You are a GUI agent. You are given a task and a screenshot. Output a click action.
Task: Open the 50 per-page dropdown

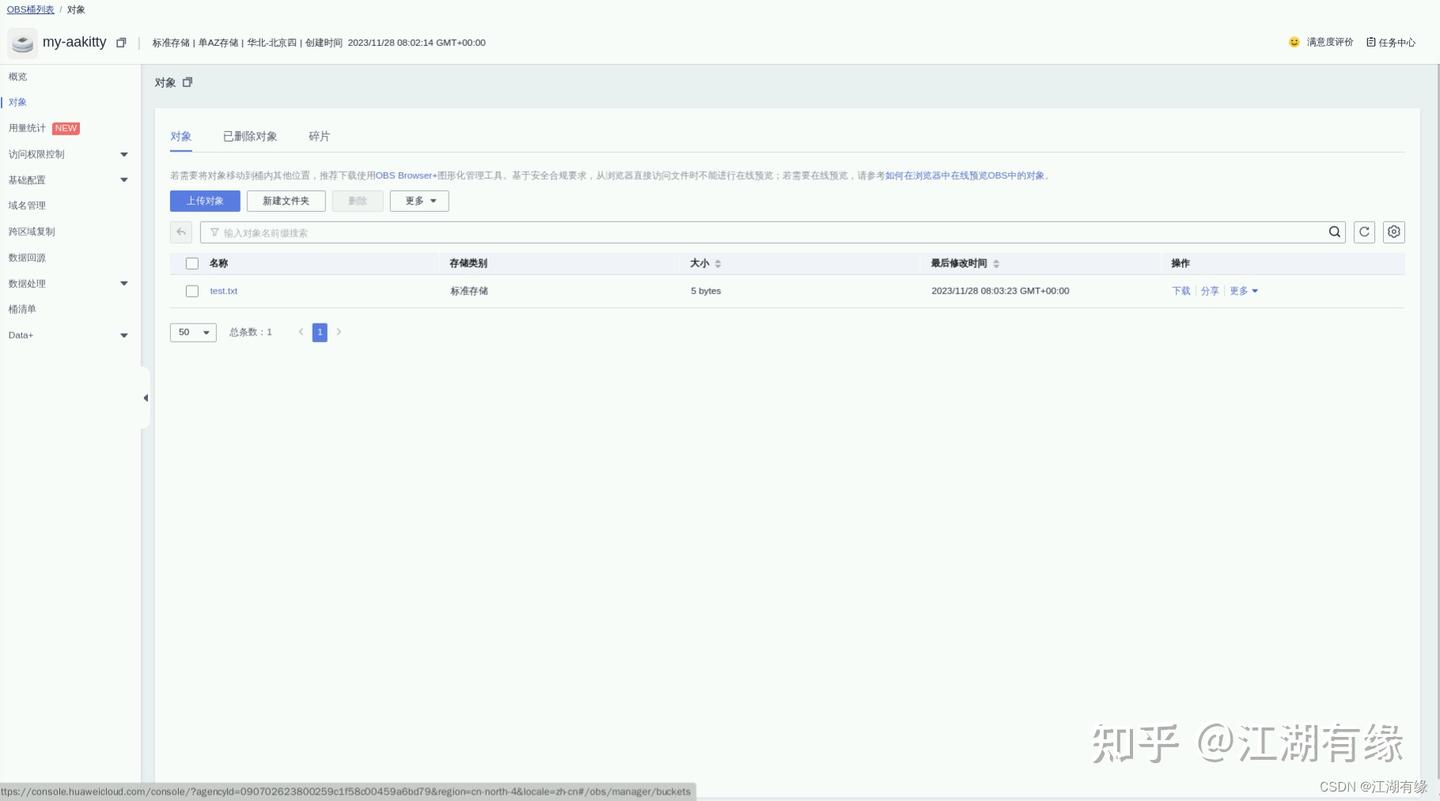[192, 331]
